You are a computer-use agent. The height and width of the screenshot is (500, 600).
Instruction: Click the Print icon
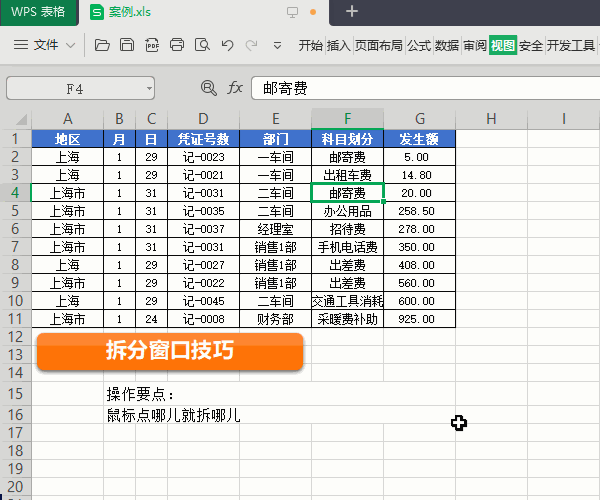point(177,45)
